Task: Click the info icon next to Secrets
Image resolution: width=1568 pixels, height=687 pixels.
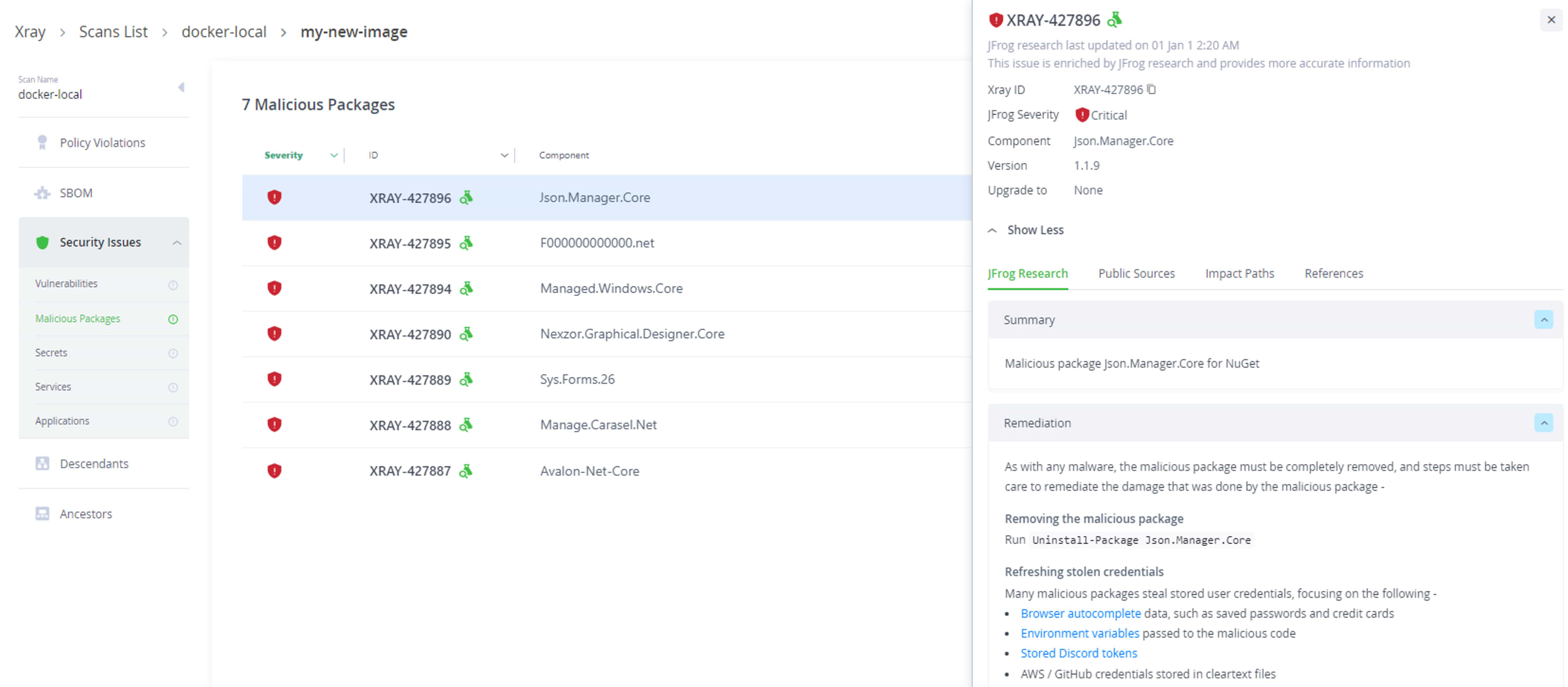Action: coord(173,353)
